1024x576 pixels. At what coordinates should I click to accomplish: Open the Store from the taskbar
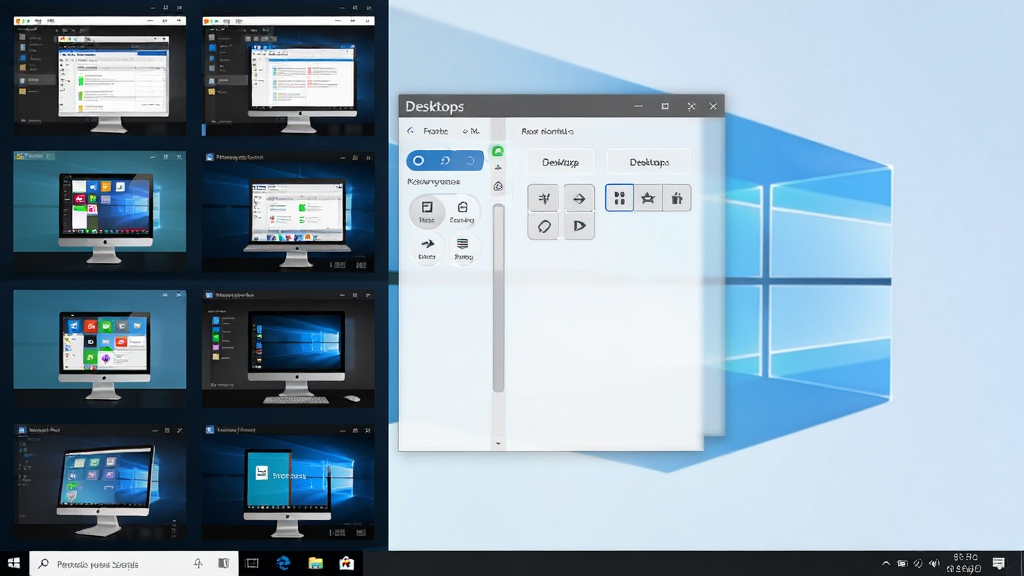pyautogui.click(x=346, y=563)
